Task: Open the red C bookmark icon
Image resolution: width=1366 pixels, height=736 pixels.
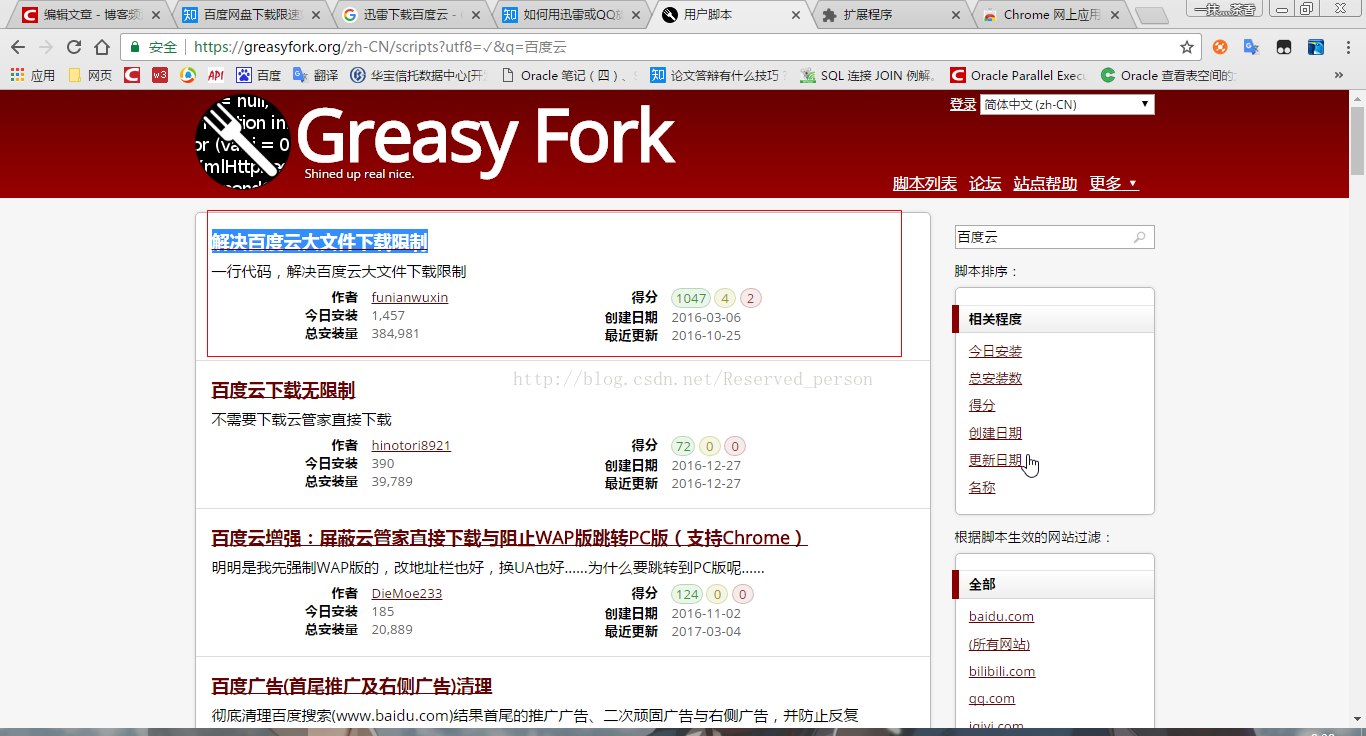Action: 132,75
